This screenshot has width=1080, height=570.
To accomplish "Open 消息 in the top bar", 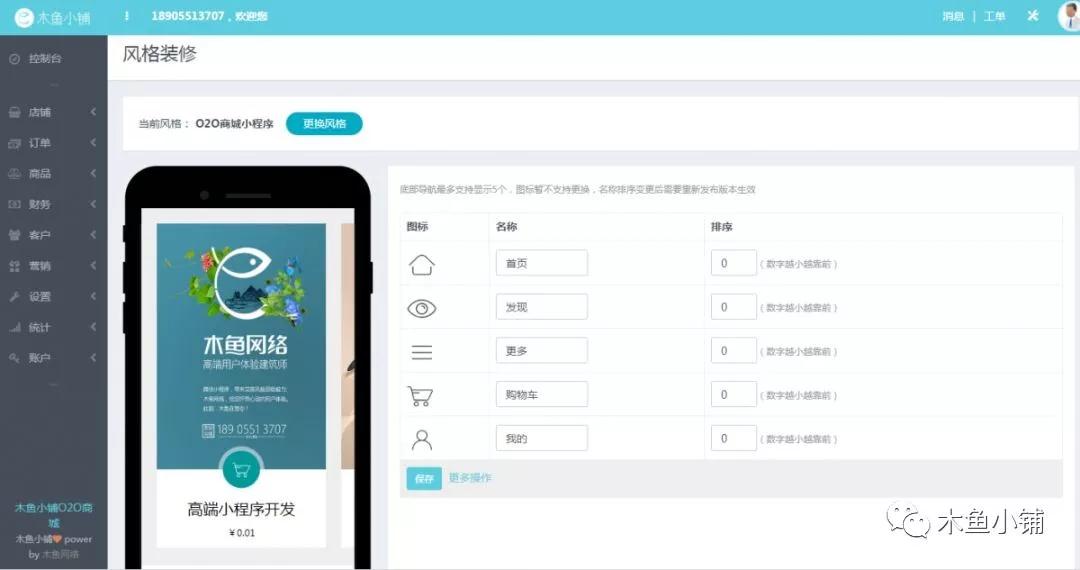I will click(x=952, y=16).
